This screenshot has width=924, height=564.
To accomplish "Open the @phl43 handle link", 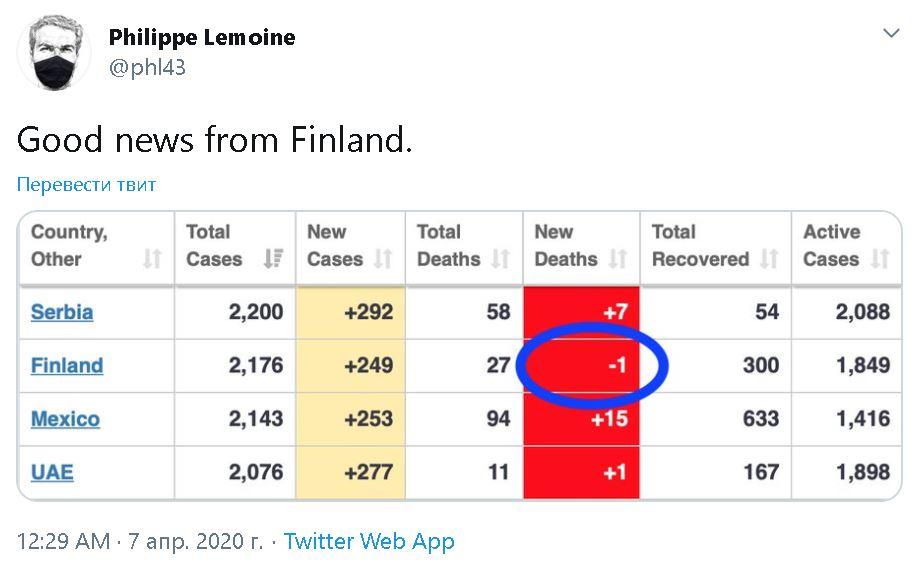I will pyautogui.click(x=147, y=68).
